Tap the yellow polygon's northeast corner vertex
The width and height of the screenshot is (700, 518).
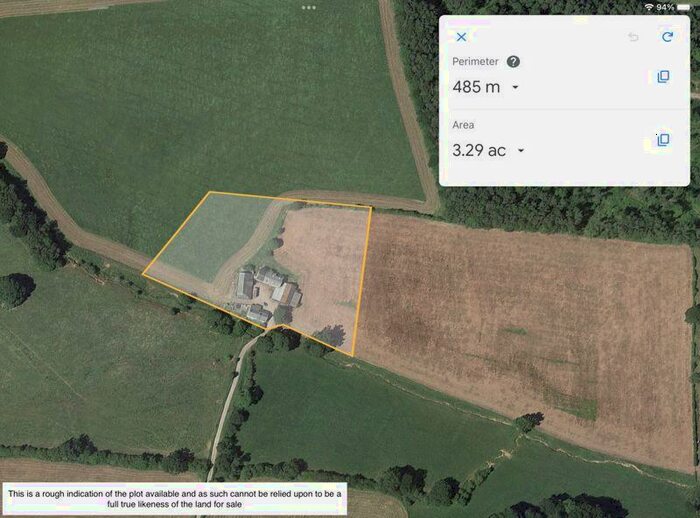(x=371, y=207)
